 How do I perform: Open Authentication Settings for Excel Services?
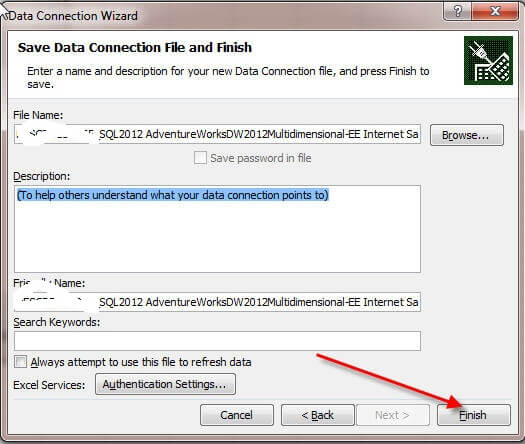tap(165, 384)
